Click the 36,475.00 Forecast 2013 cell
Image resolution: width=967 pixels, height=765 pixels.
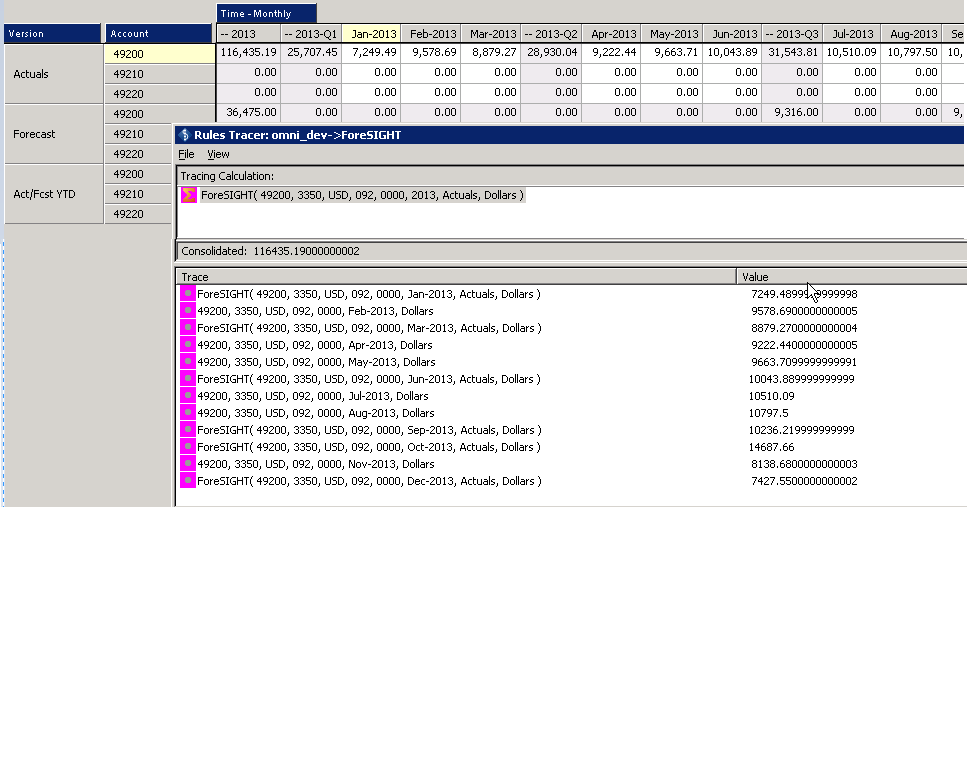coord(248,112)
